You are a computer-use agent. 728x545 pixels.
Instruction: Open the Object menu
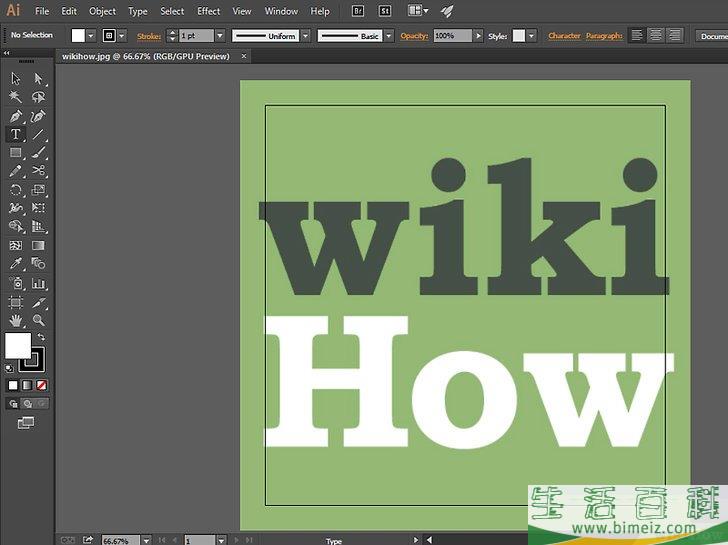(x=102, y=11)
